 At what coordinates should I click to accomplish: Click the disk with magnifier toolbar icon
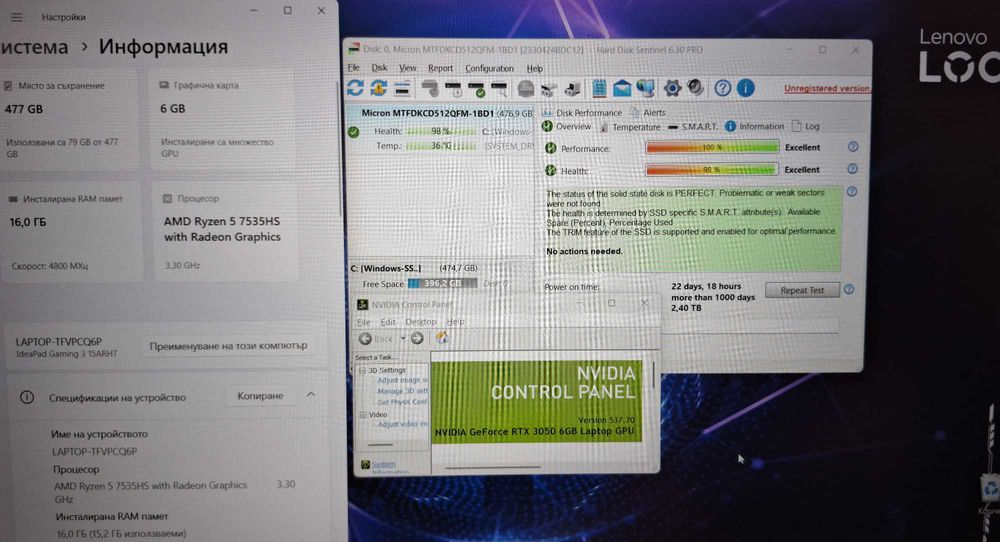(x=499, y=89)
